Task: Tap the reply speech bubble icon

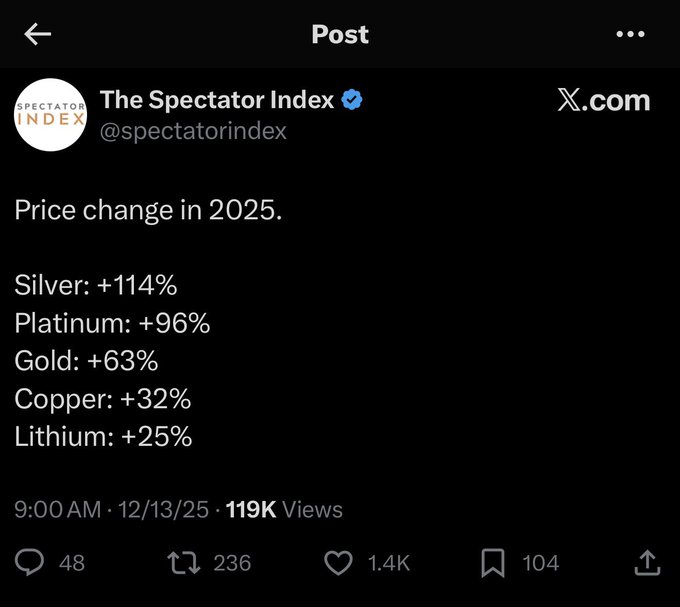Action: pyautogui.click(x=31, y=563)
